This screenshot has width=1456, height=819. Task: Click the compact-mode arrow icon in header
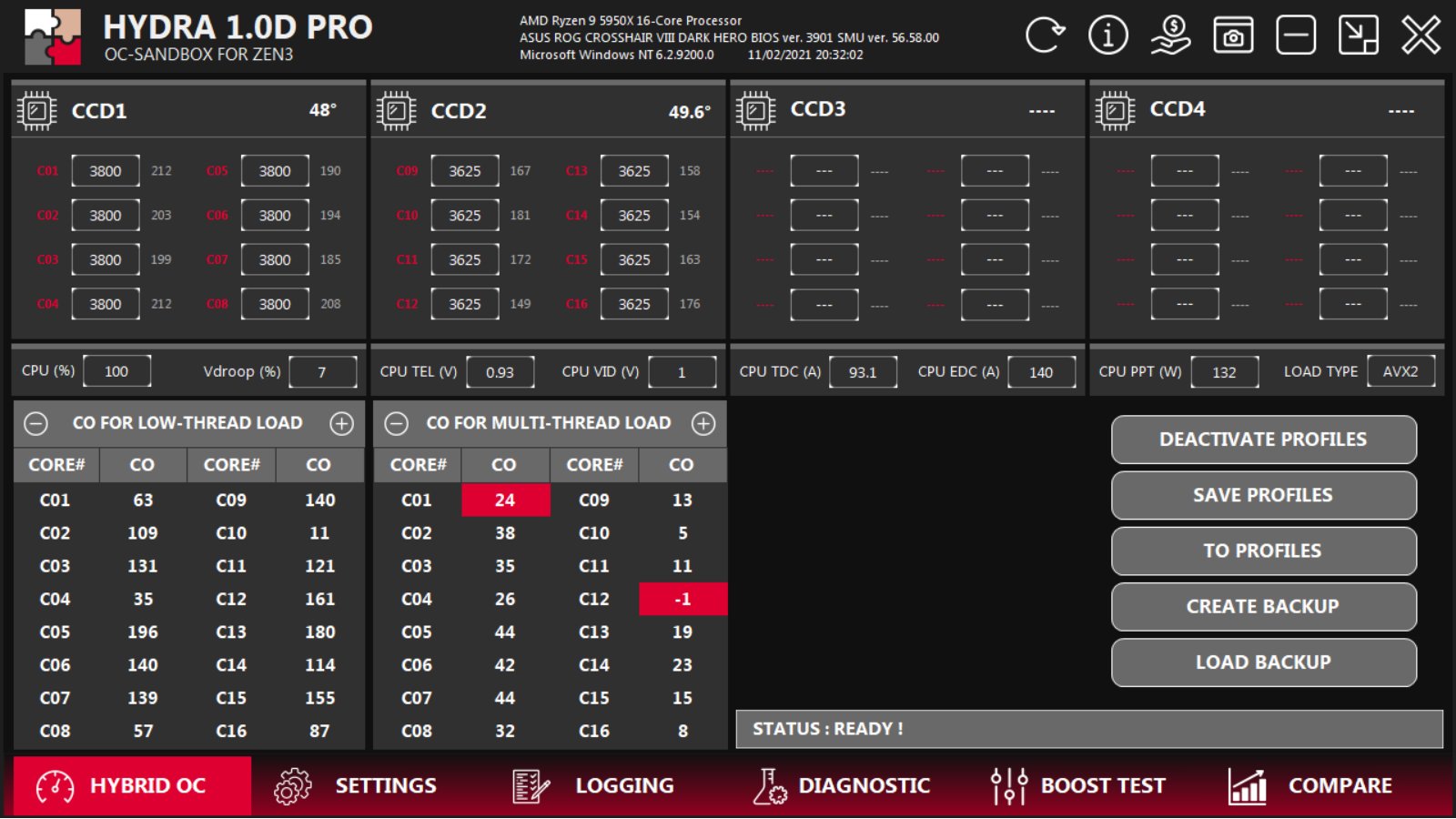[x=1358, y=35]
